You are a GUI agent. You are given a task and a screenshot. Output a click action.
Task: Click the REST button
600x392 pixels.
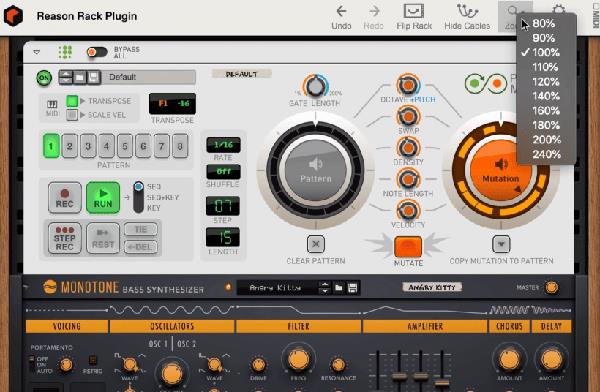tap(103, 238)
